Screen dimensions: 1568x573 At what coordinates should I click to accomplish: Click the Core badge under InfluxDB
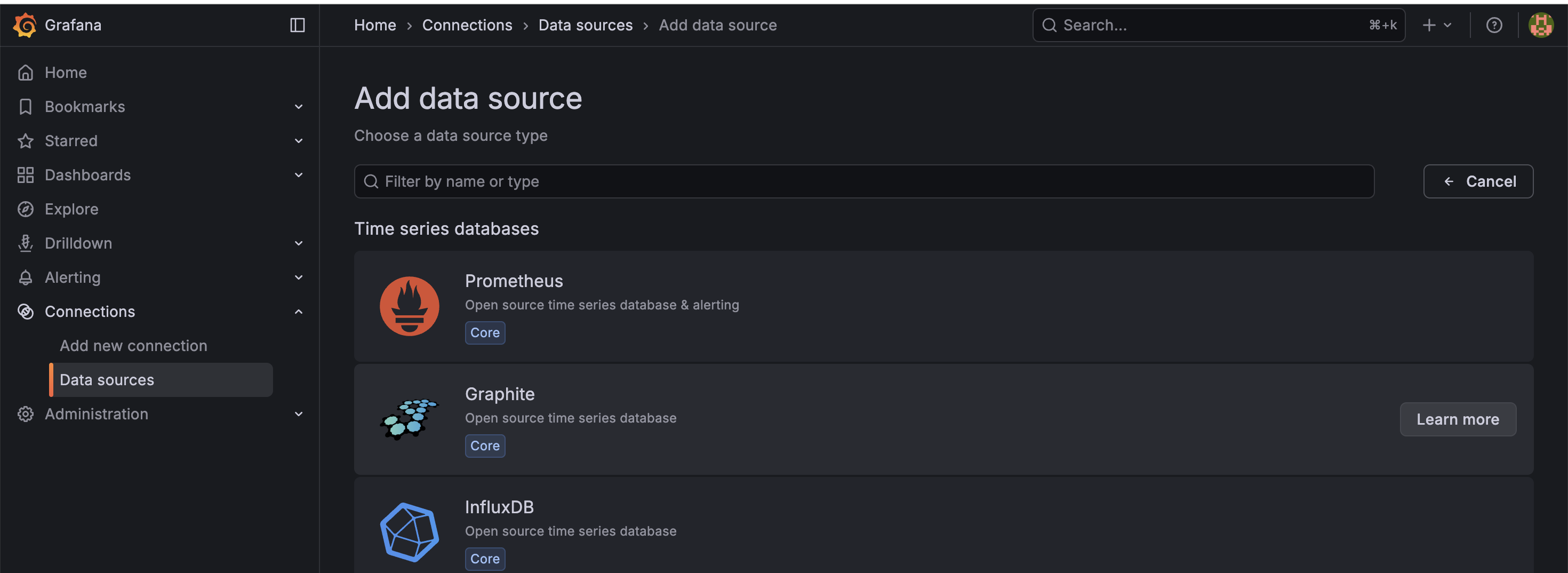(484, 559)
